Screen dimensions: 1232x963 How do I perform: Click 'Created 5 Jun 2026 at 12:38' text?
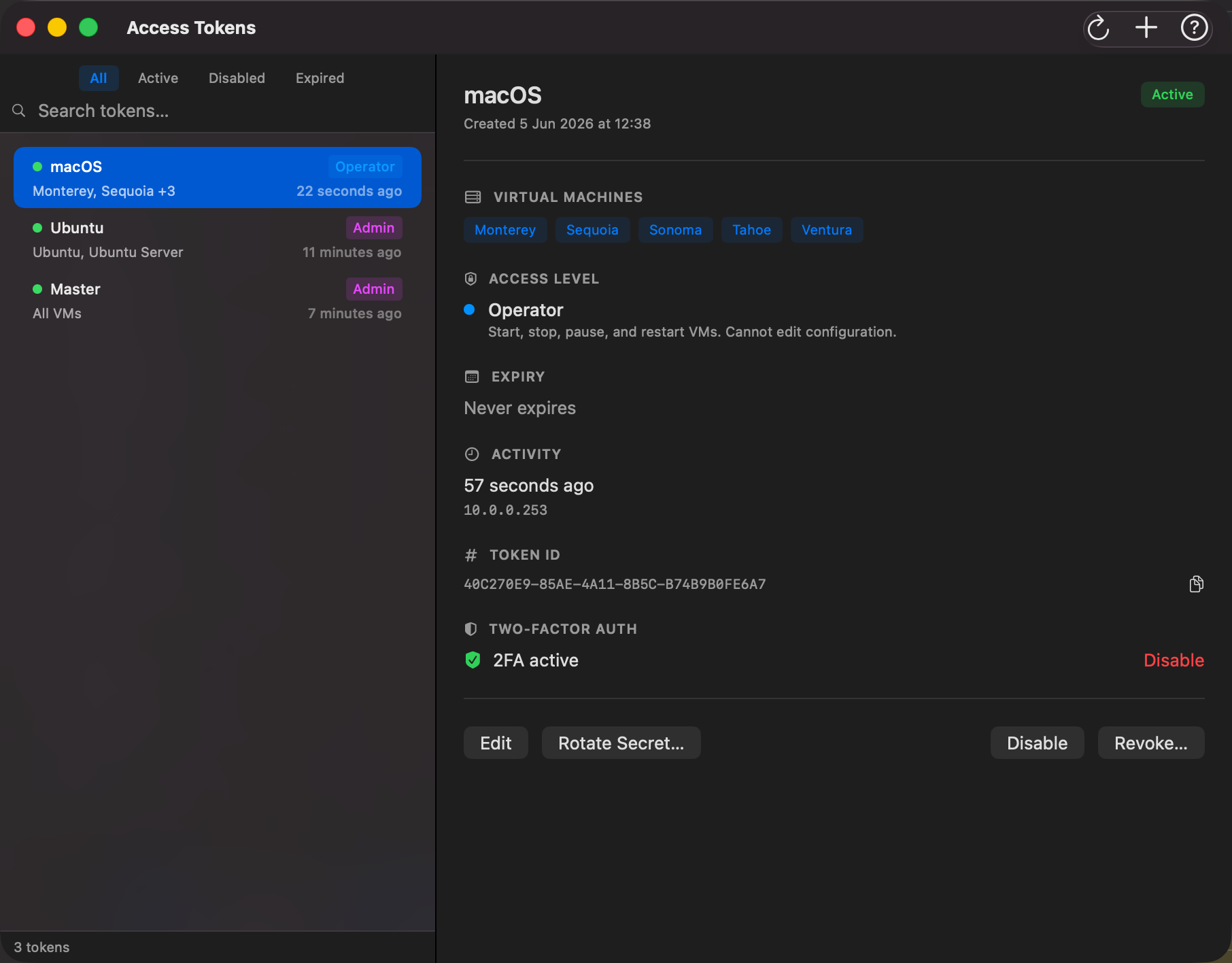coord(558,124)
